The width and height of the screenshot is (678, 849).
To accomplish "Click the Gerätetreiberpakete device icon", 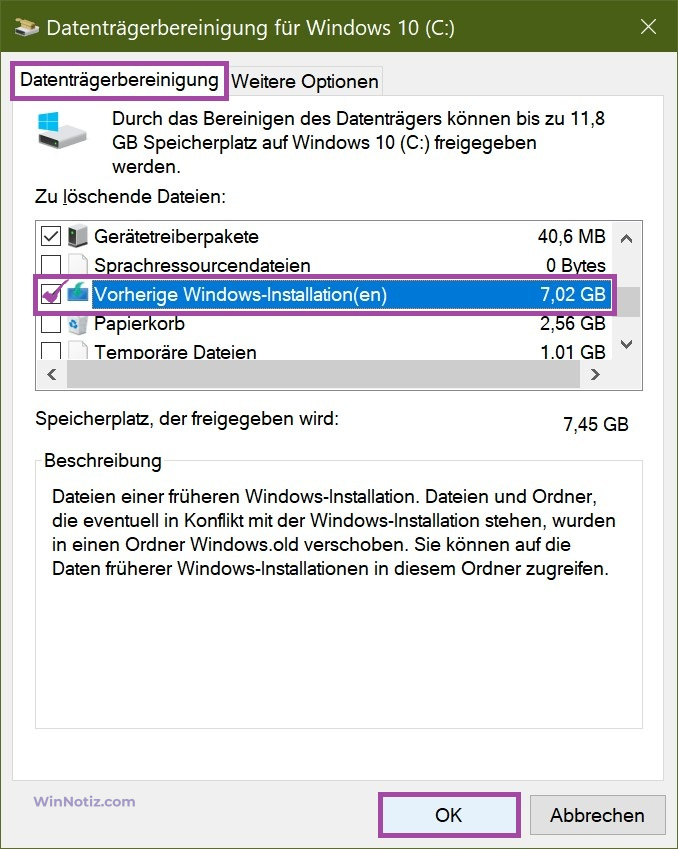I will pyautogui.click(x=77, y=237).
